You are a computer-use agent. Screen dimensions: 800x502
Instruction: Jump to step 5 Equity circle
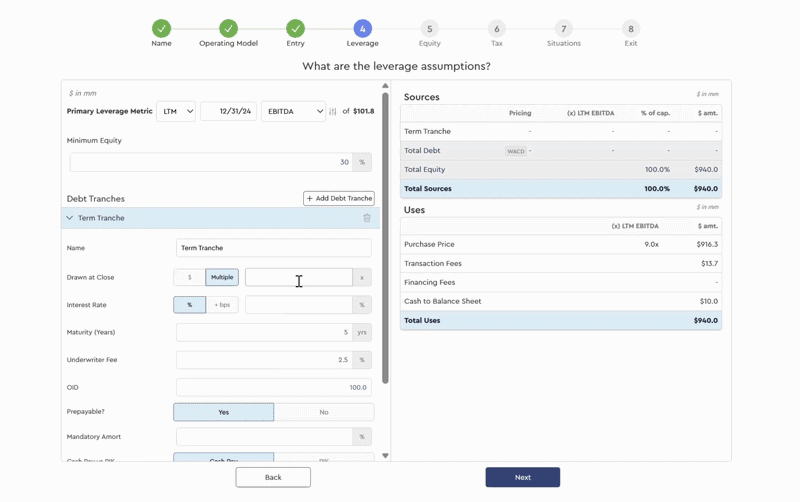point(429,29)
